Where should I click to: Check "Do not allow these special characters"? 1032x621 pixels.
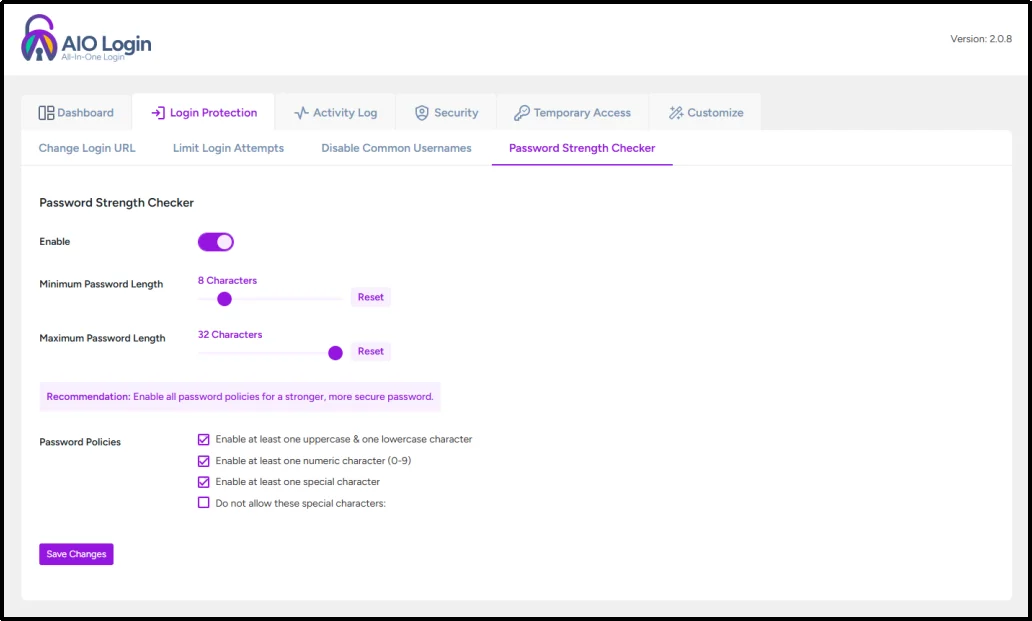[203, 502]
